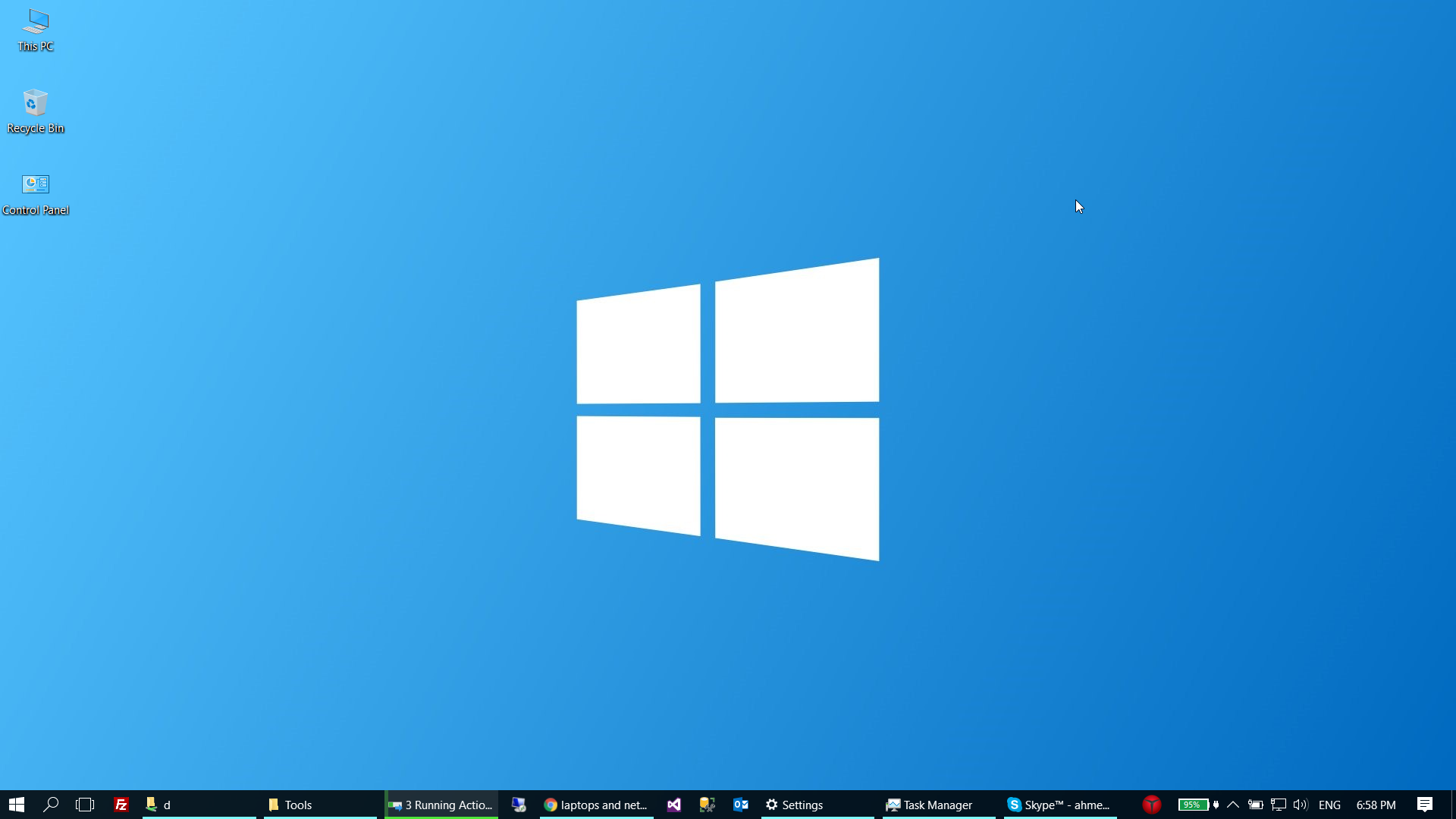The height and width of the screenshot is (819, 1456).
Task: Open FileZilla from the taskbar
Action: (x=121, y=805)
